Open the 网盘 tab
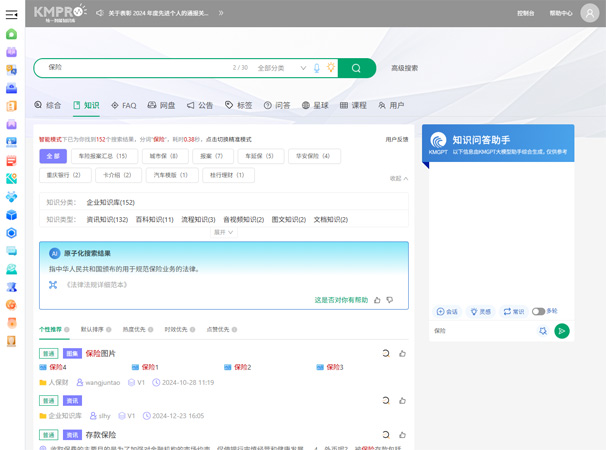Screen dimensions: 606x450 (x=161, y=105)
